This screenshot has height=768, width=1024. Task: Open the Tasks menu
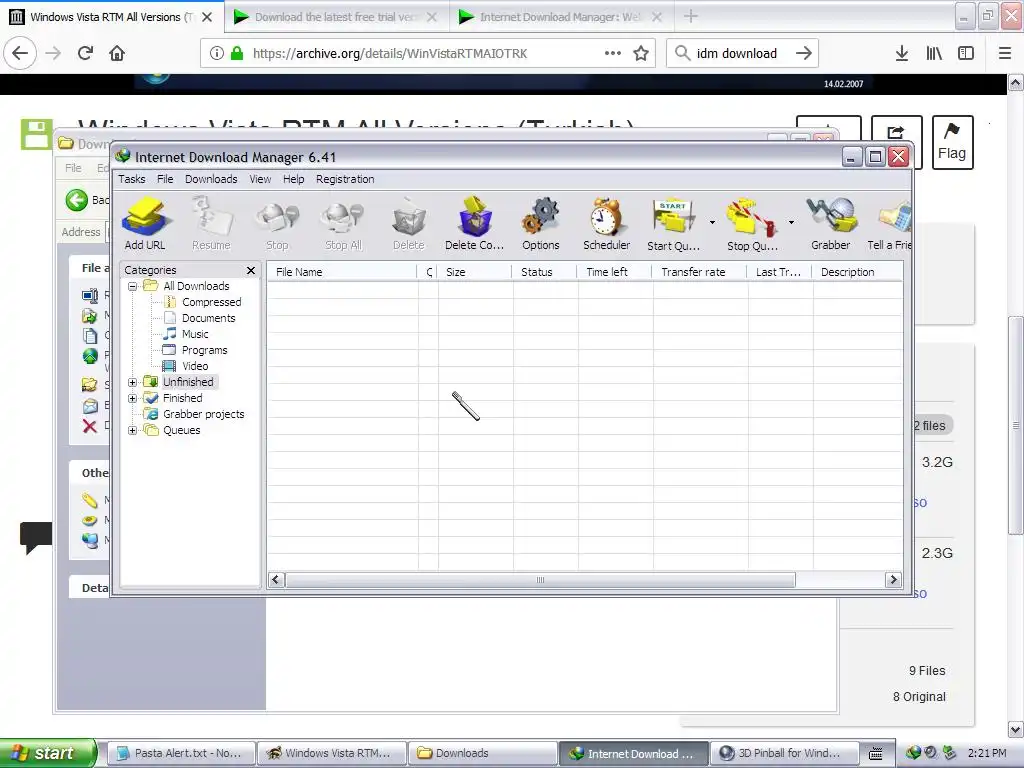[131, 179]
